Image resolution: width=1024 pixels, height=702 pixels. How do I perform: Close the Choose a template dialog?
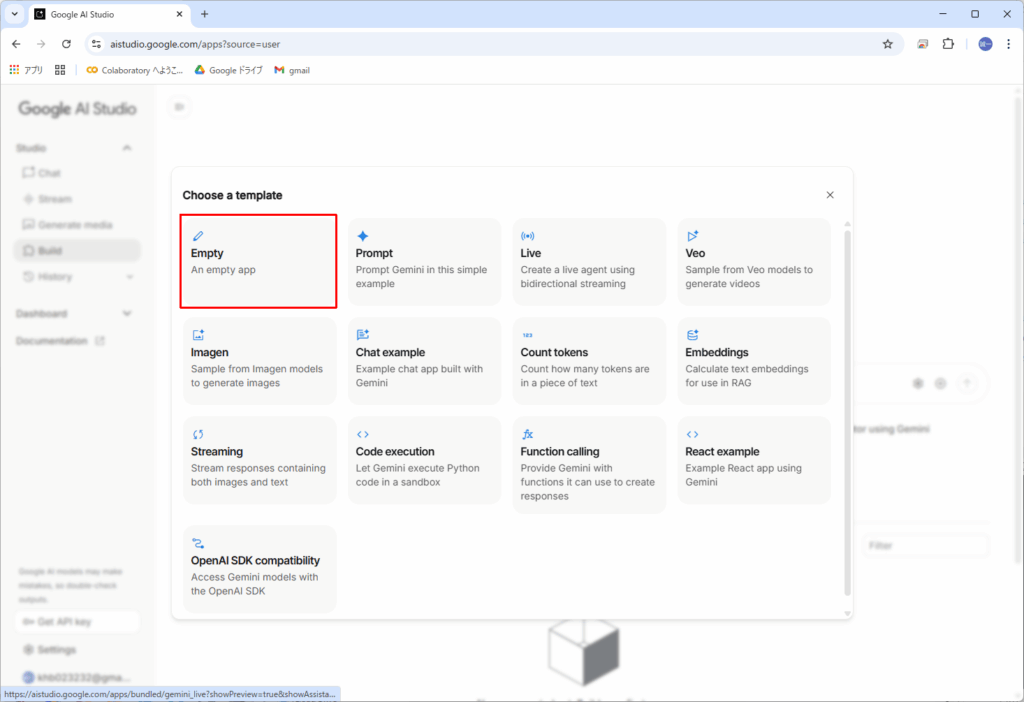click(x=830, y=195)
